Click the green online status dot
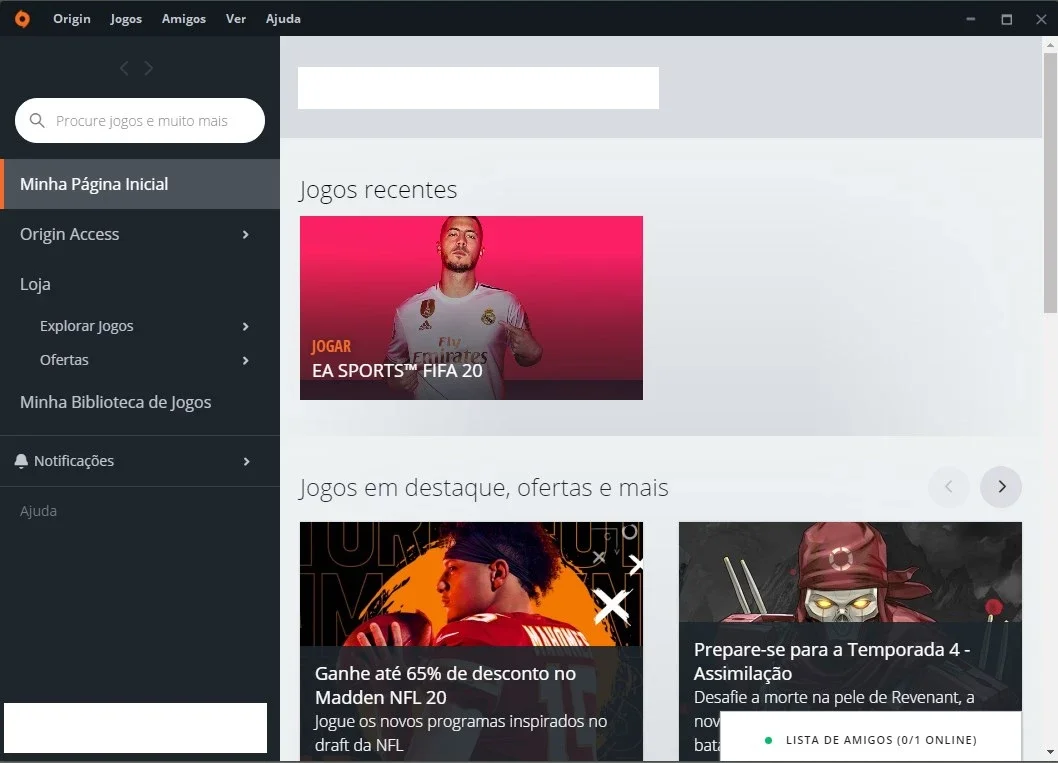The width and height of the screenshot is (1058, 763). (768, 740)
